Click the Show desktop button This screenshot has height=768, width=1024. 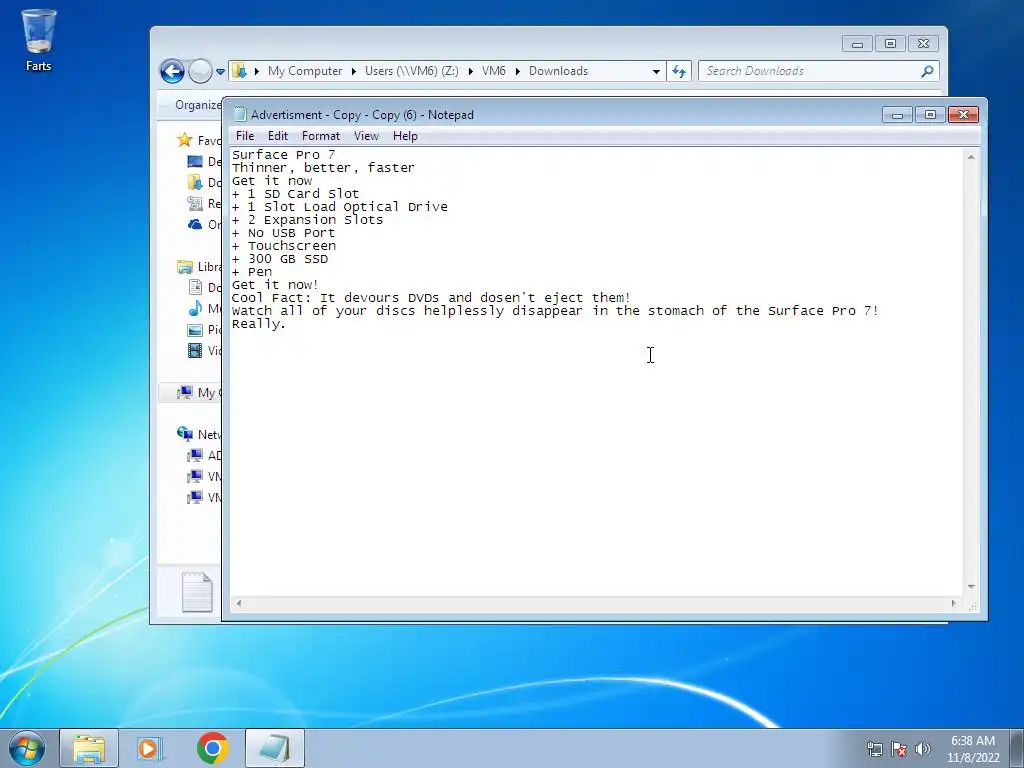click(1018, 748)
